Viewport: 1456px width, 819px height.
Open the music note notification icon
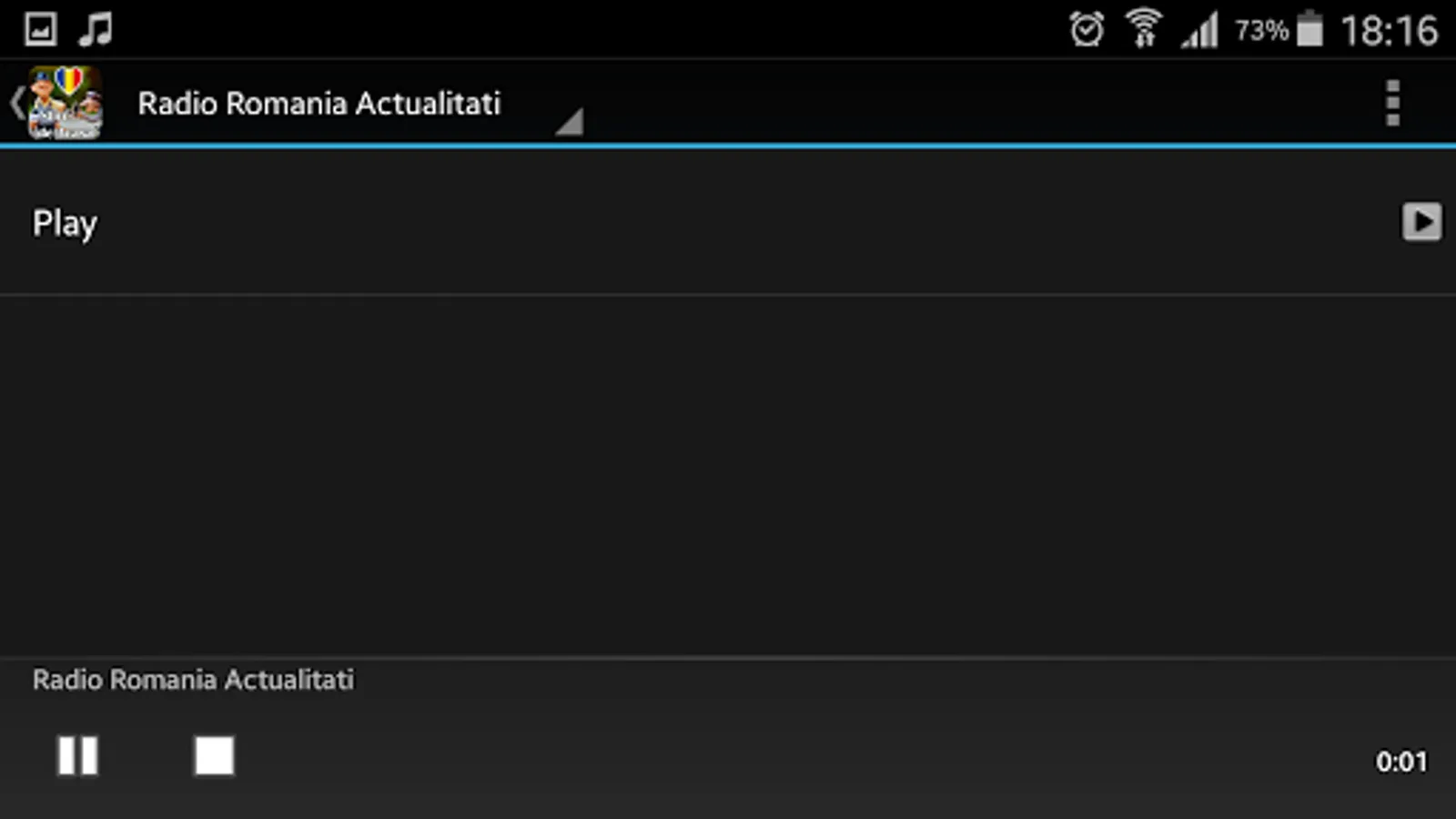(x=95, y=29)
